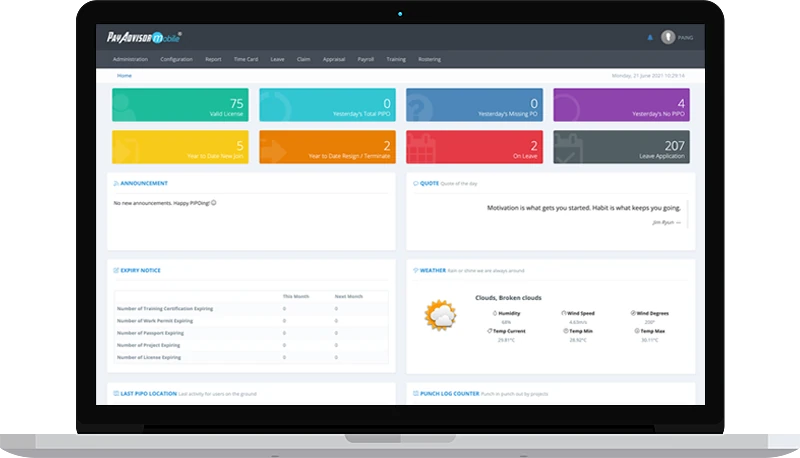The height and width of the screenshot is (458, 800).
Task: Open the Payroll menu
Action: 365,59
